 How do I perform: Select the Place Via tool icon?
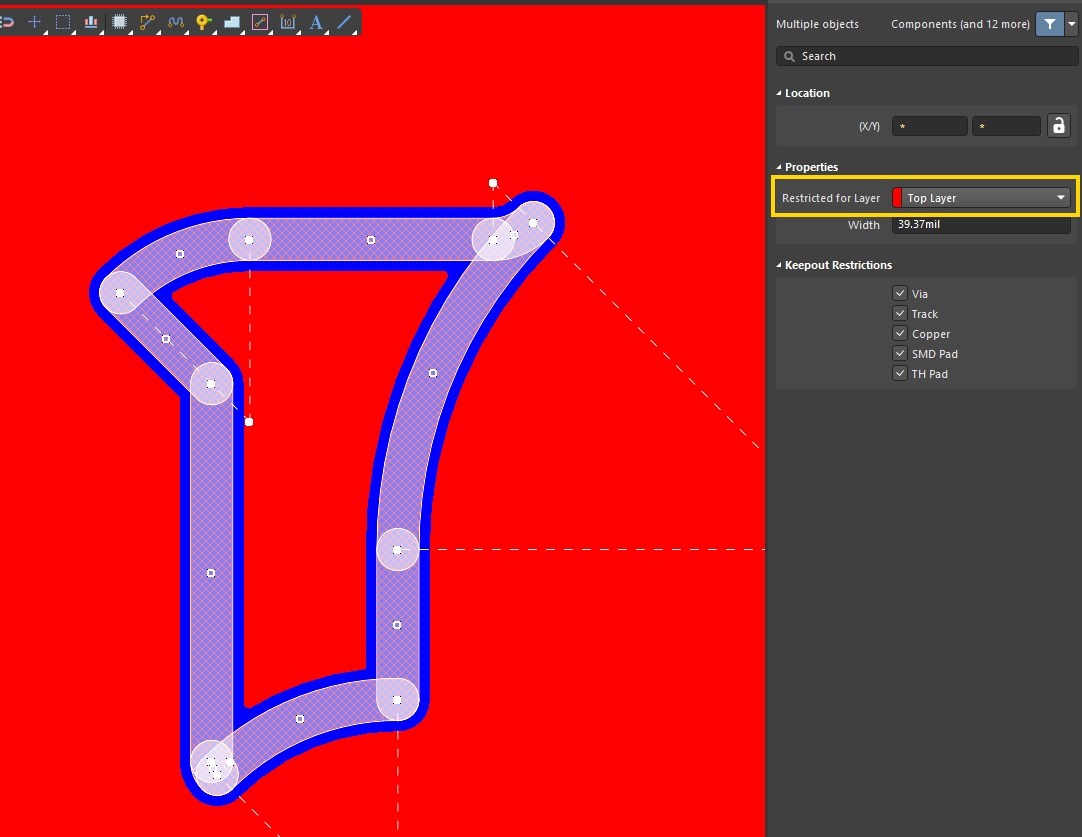[203, 21]
